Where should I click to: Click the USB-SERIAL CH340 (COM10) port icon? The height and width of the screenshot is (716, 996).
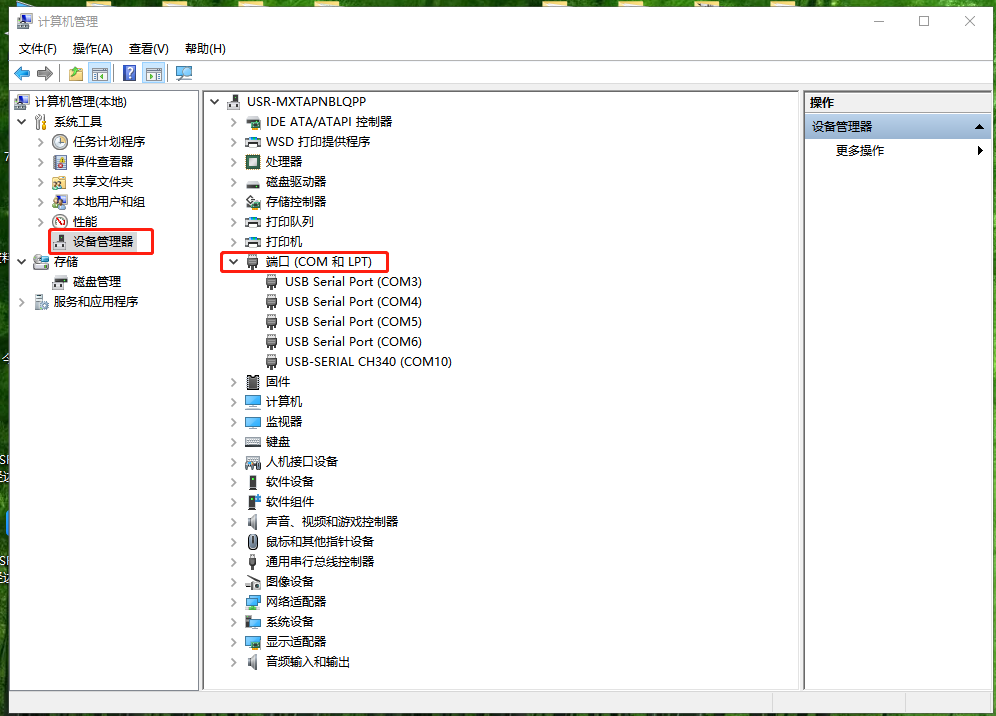(x=272, y=362)
